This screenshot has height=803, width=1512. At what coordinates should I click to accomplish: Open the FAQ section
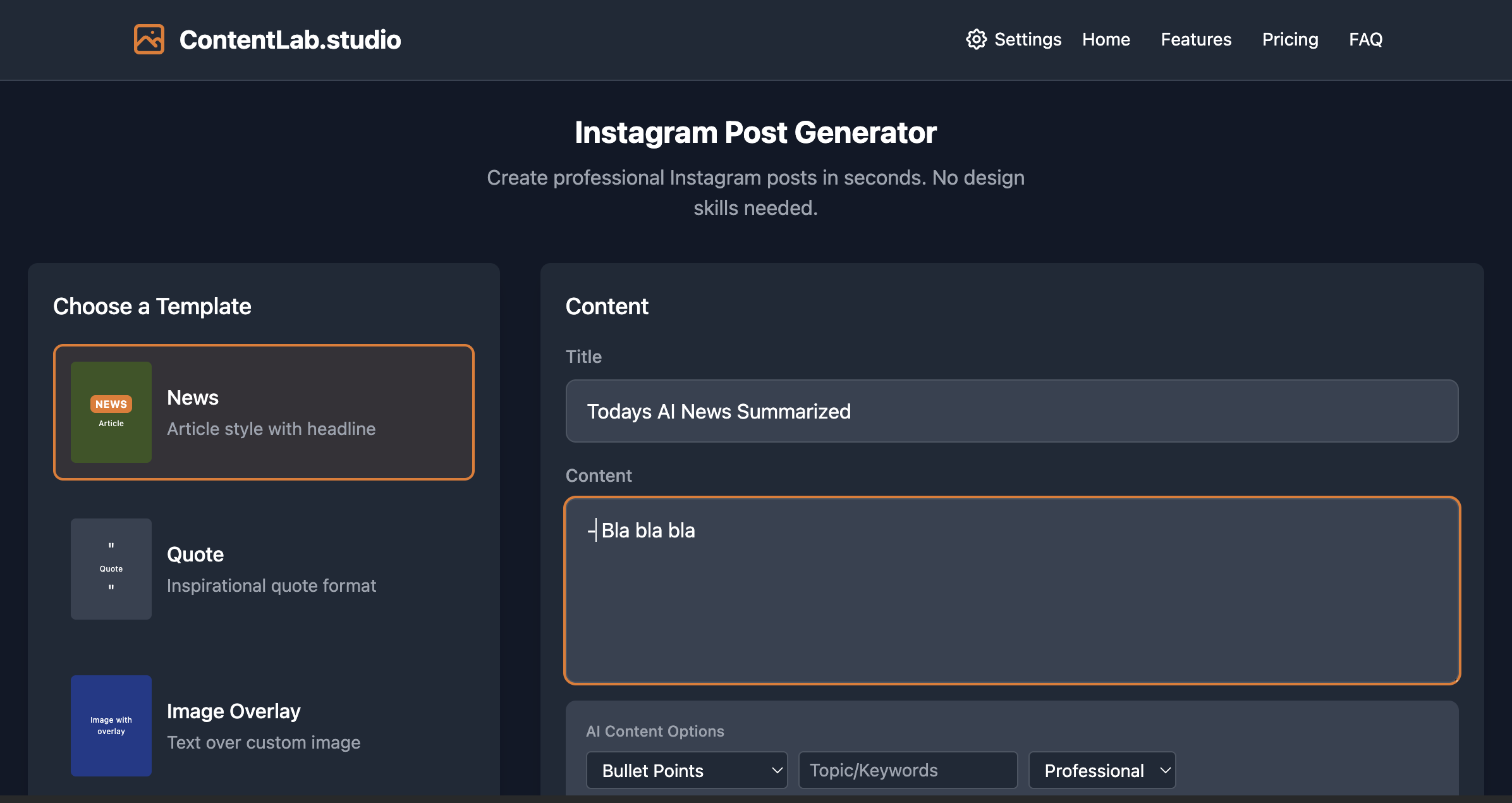[x=1365, y=39]
